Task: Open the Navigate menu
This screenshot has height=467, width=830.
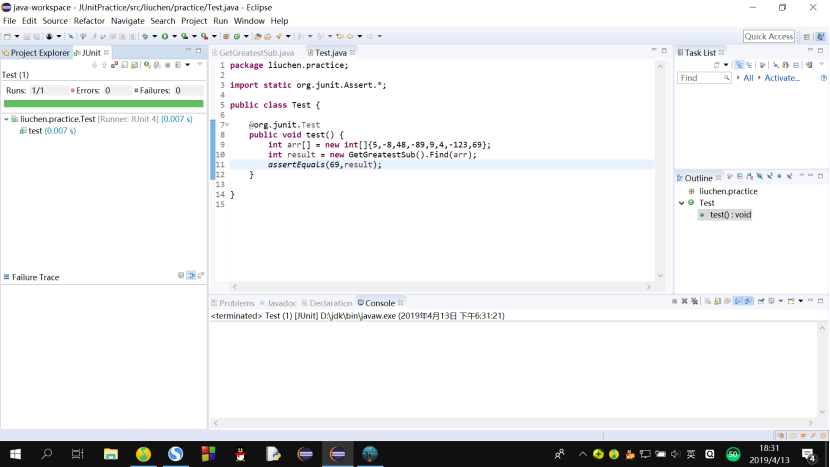Action: point(128,21)
